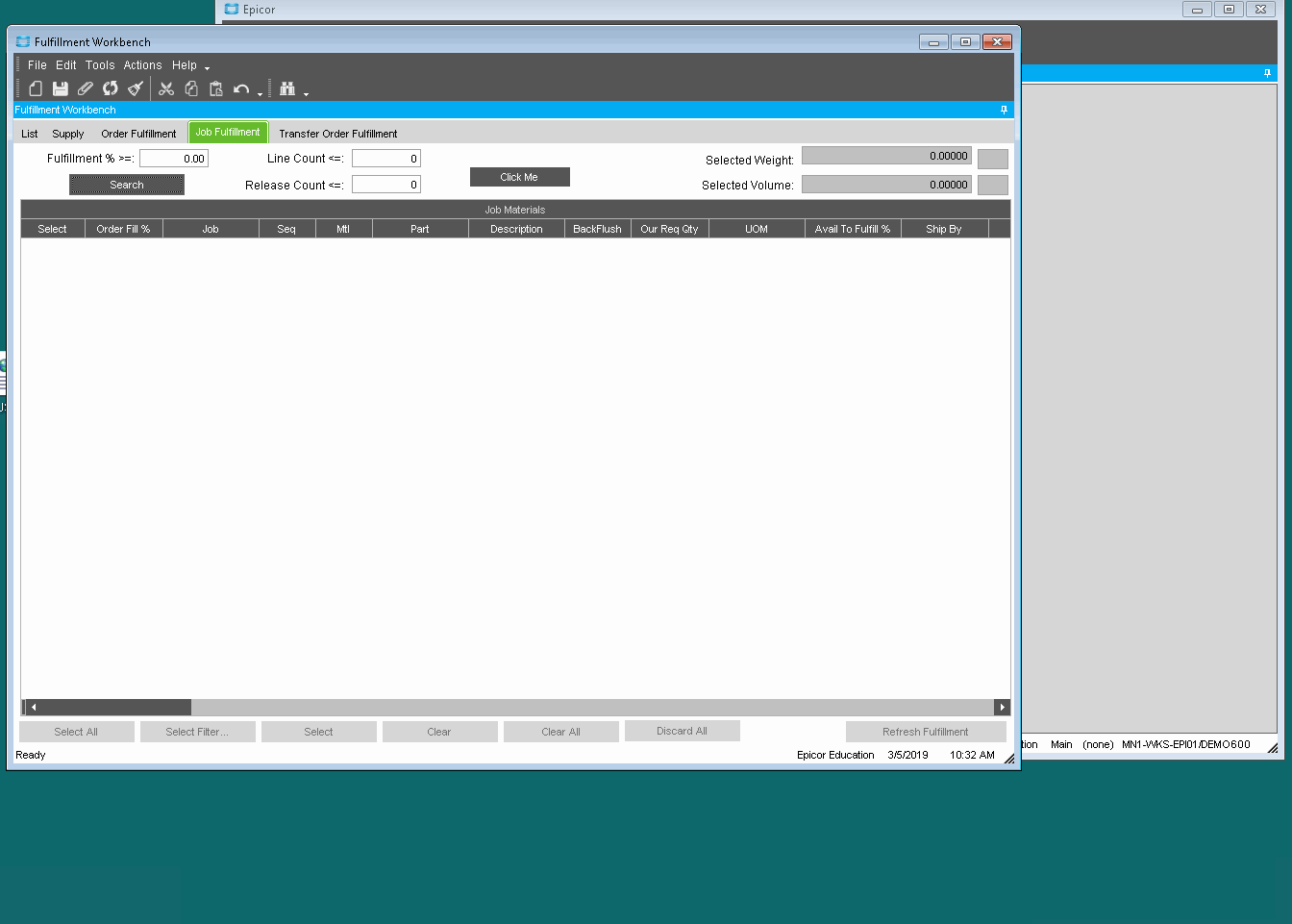The image size is (1292, 924).
Task: Click the Epicor Education status bar text
Action: click(x=835, y=755)
